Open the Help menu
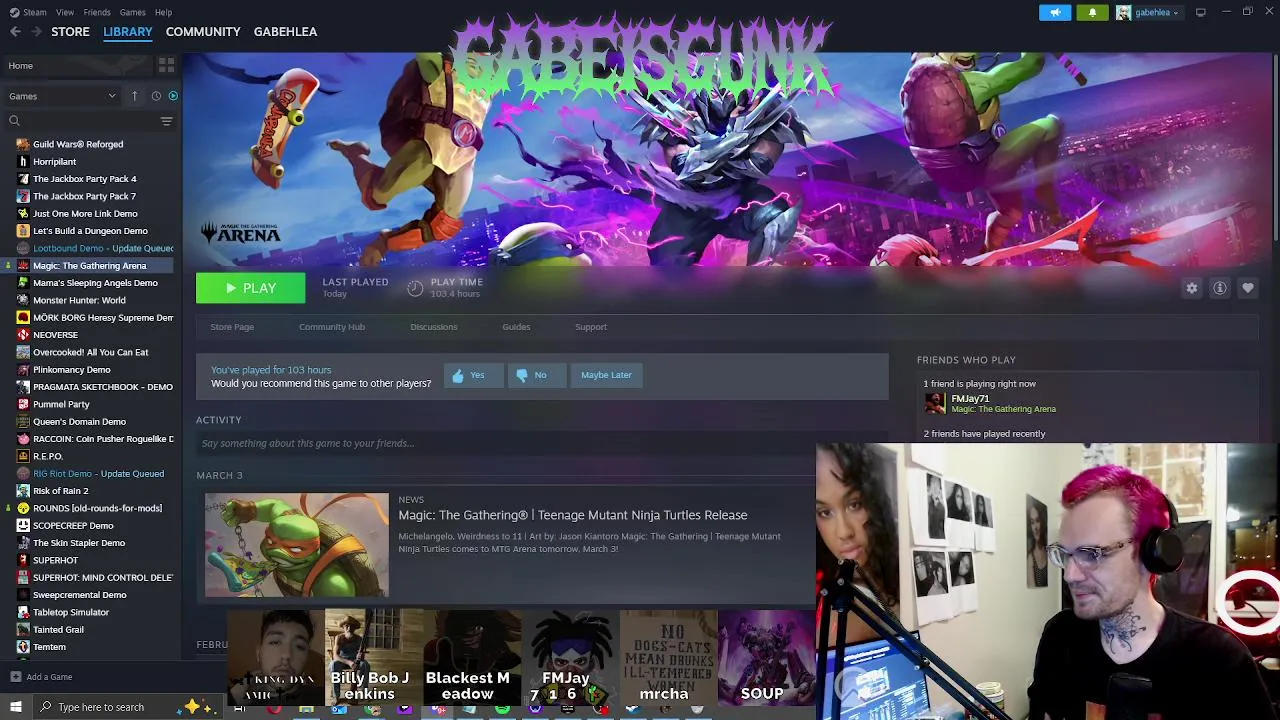 click(x=163, y=12)
